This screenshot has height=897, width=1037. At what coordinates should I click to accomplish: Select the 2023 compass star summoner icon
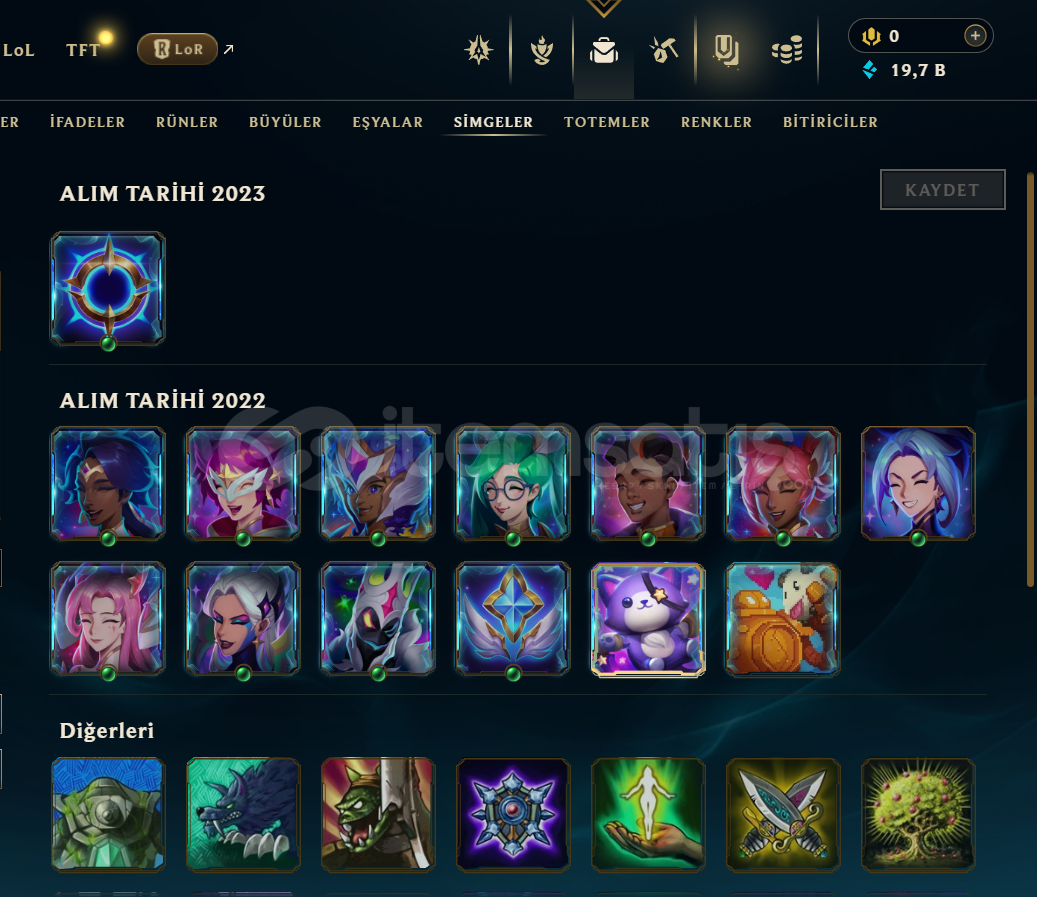click(x=108, y=288)
